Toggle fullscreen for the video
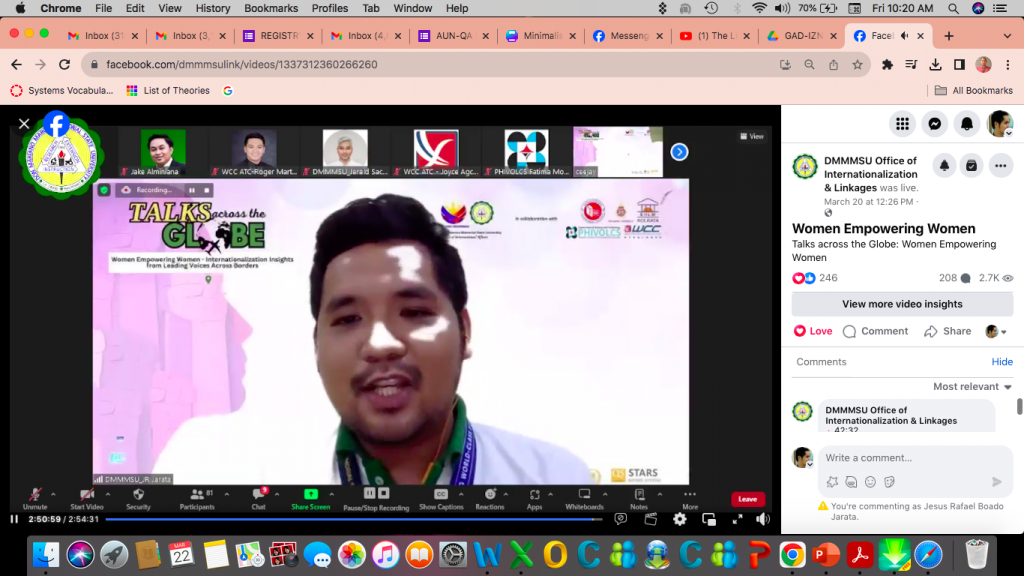1024x576 pixels. (x=737, y=519)
